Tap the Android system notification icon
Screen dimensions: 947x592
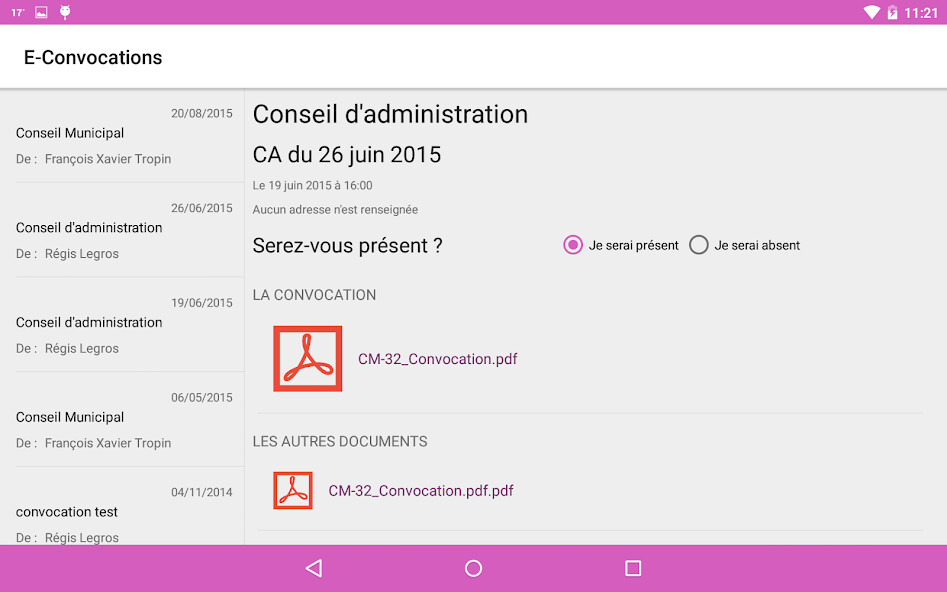tap(65, 12)
